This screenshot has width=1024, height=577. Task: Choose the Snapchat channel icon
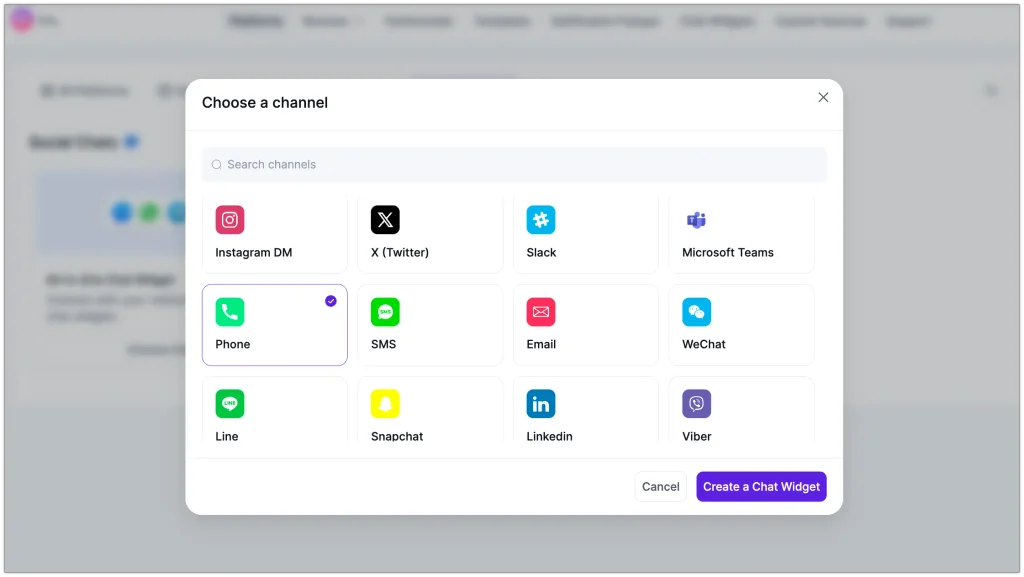[385, 404]
